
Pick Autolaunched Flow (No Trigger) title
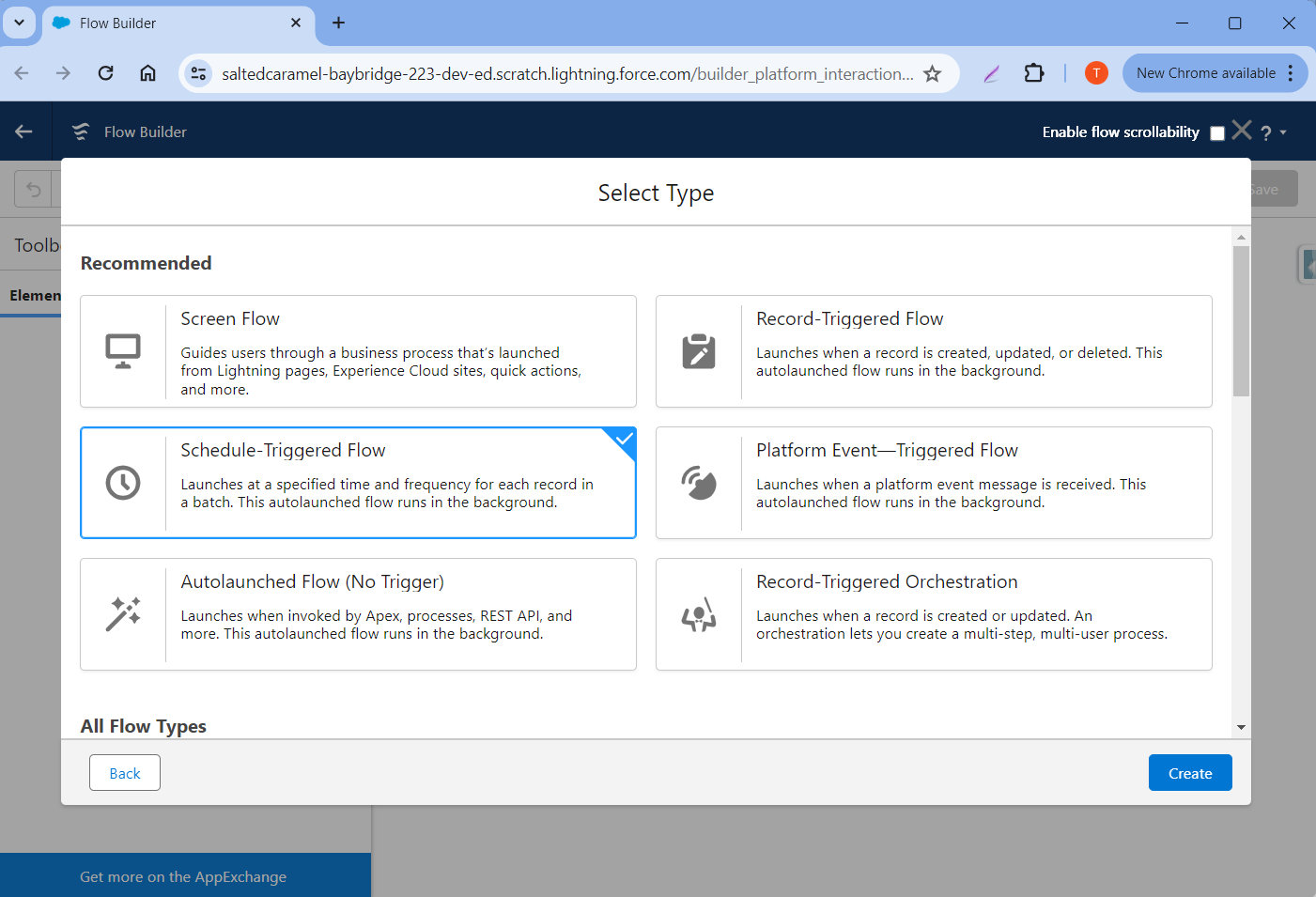pyautogui.click(x=312, y=581)
